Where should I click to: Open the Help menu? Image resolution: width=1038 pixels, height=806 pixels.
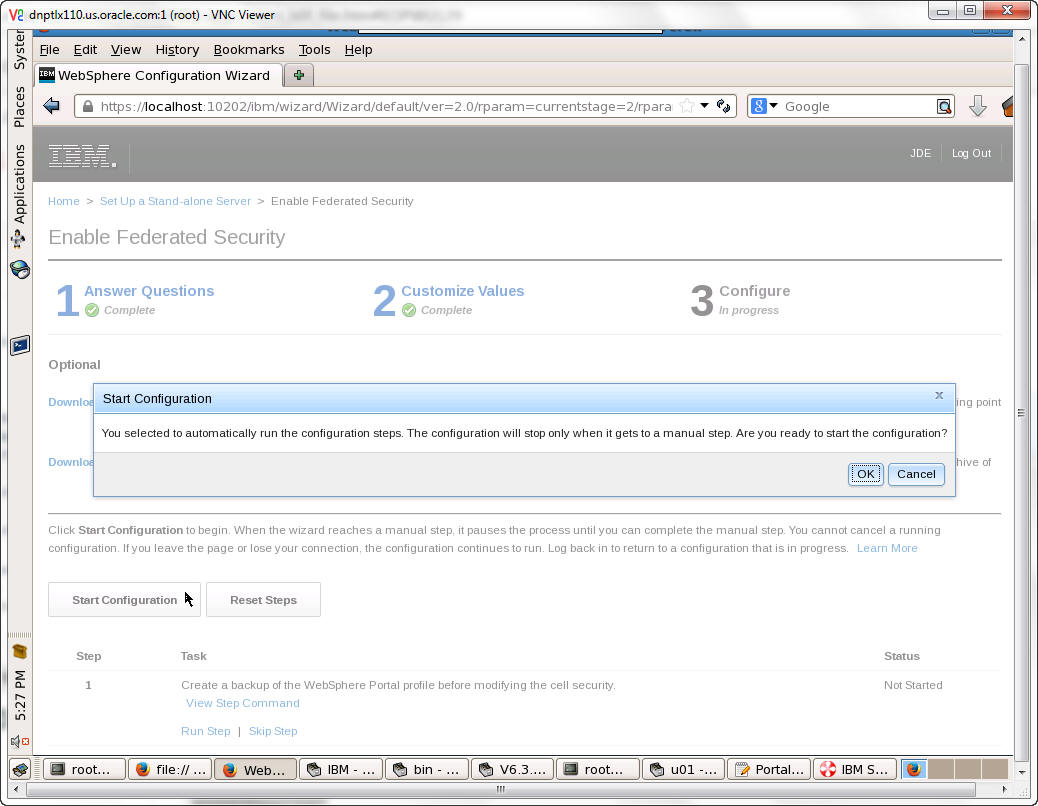tap(358, 50)
